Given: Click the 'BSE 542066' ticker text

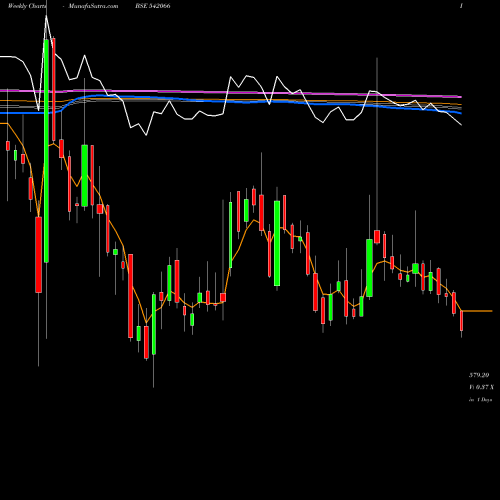Looking at the screenshot, I should (x=153, y=6).
